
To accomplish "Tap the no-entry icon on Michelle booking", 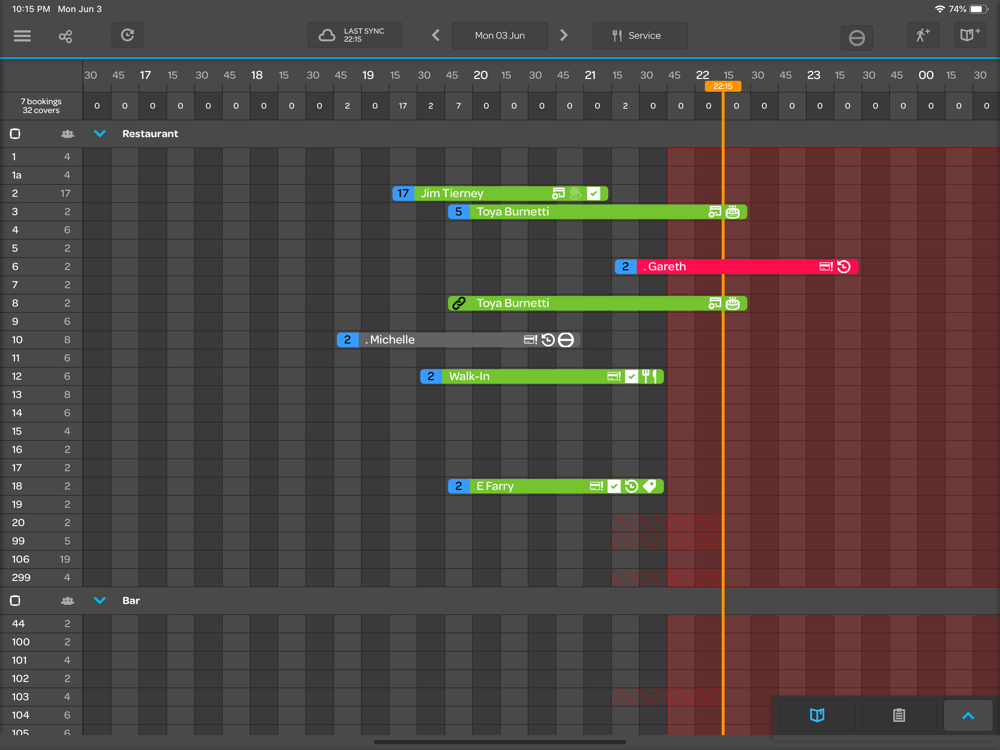I will (x=566, y=340).
